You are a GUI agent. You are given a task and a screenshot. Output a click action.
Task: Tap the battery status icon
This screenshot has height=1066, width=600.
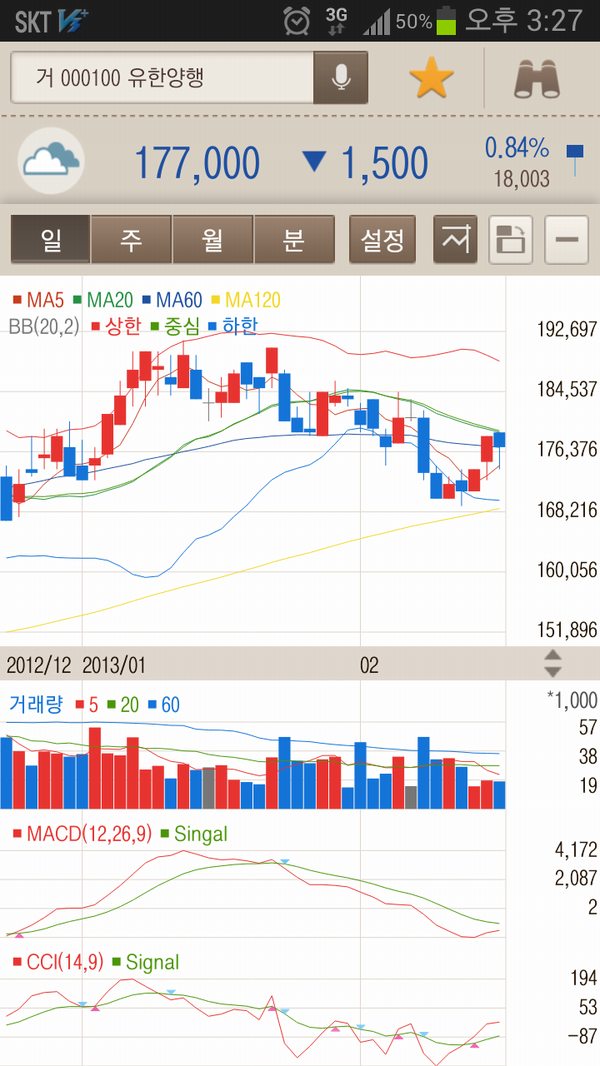point(447,21)
